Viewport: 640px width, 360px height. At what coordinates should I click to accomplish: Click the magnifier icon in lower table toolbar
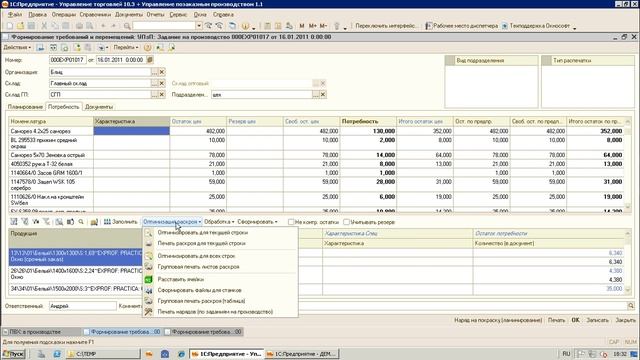coord(81,222)
